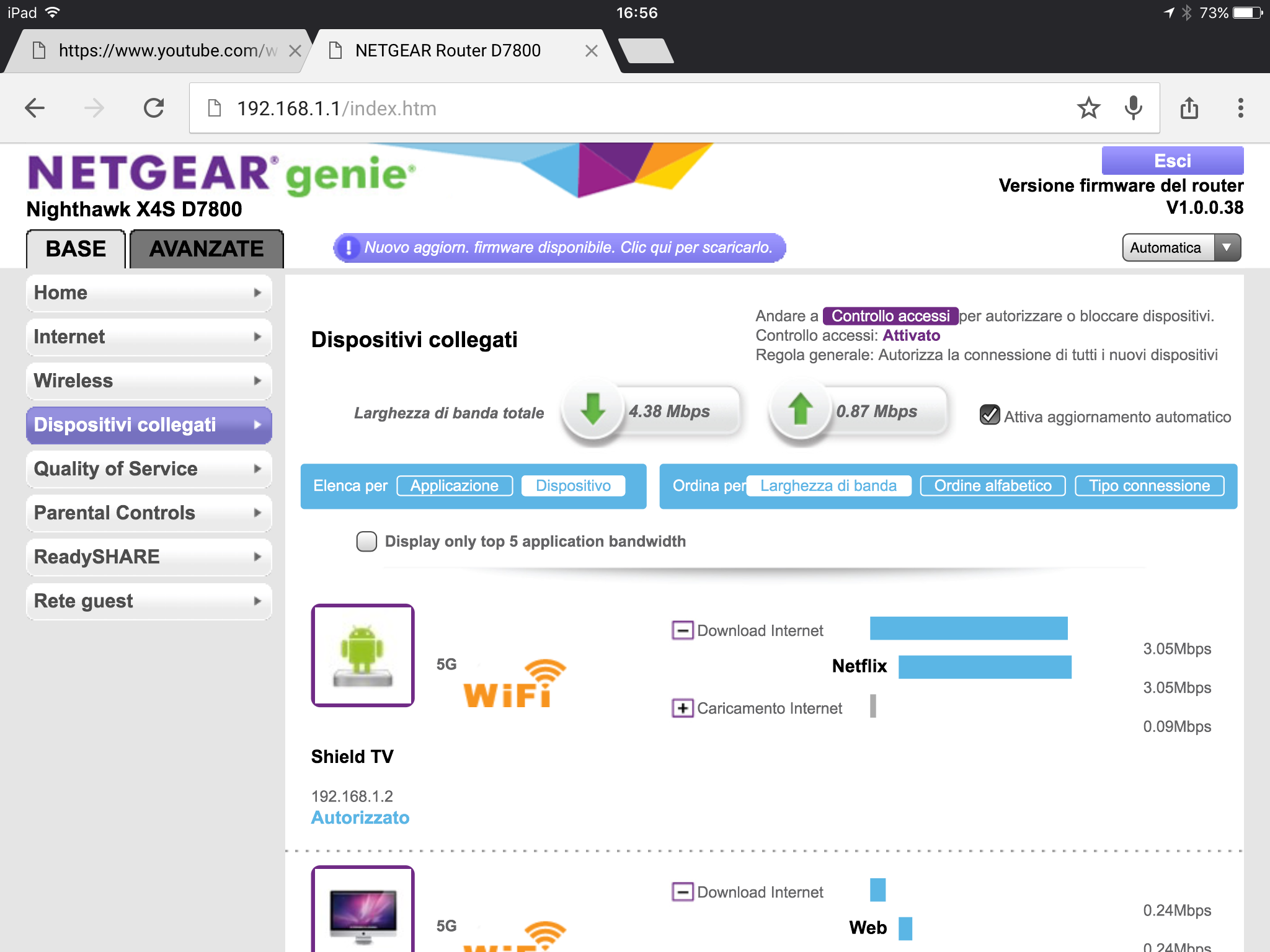Viewport: 1270px width, 952px height.
Task: Open Parental Controls menu item
Action: coord(149,513)
